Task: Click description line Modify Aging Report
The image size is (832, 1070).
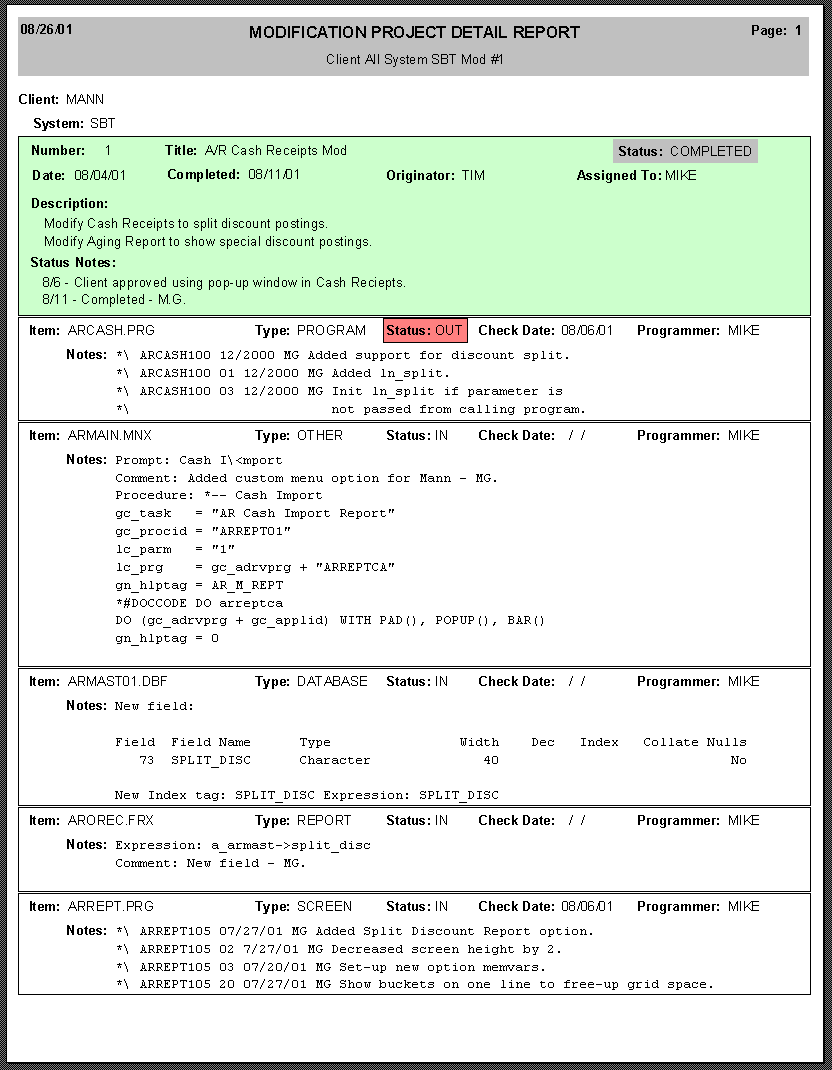Action: [207, 242]
